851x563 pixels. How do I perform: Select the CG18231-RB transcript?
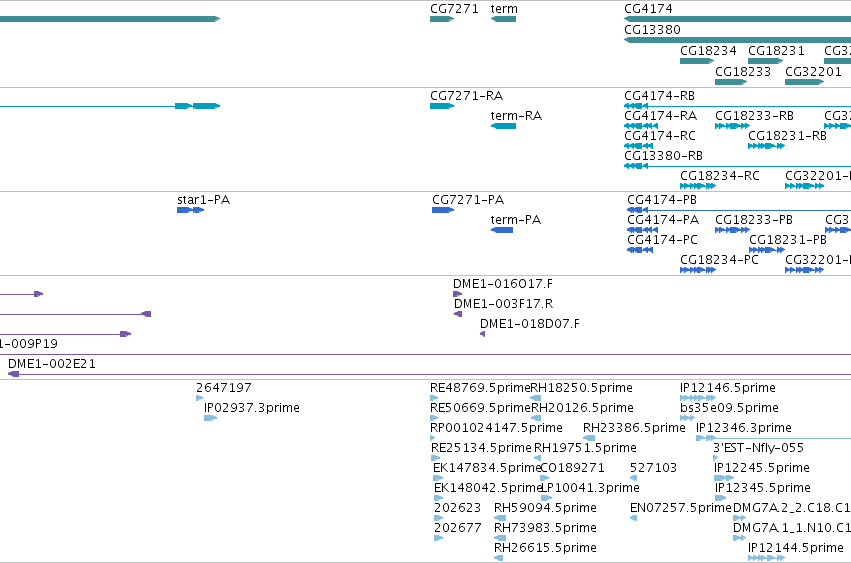(766, 146)
